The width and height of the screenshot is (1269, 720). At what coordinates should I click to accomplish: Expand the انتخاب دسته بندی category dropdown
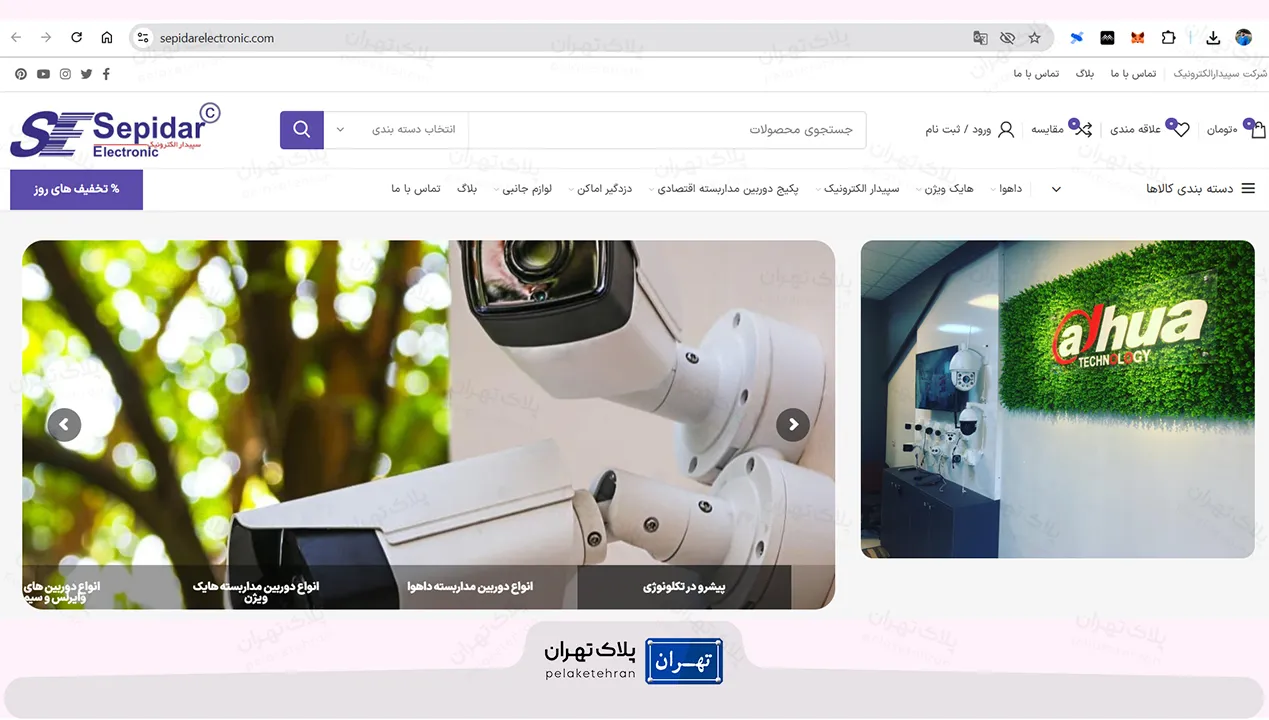click(x=396, y=130)
